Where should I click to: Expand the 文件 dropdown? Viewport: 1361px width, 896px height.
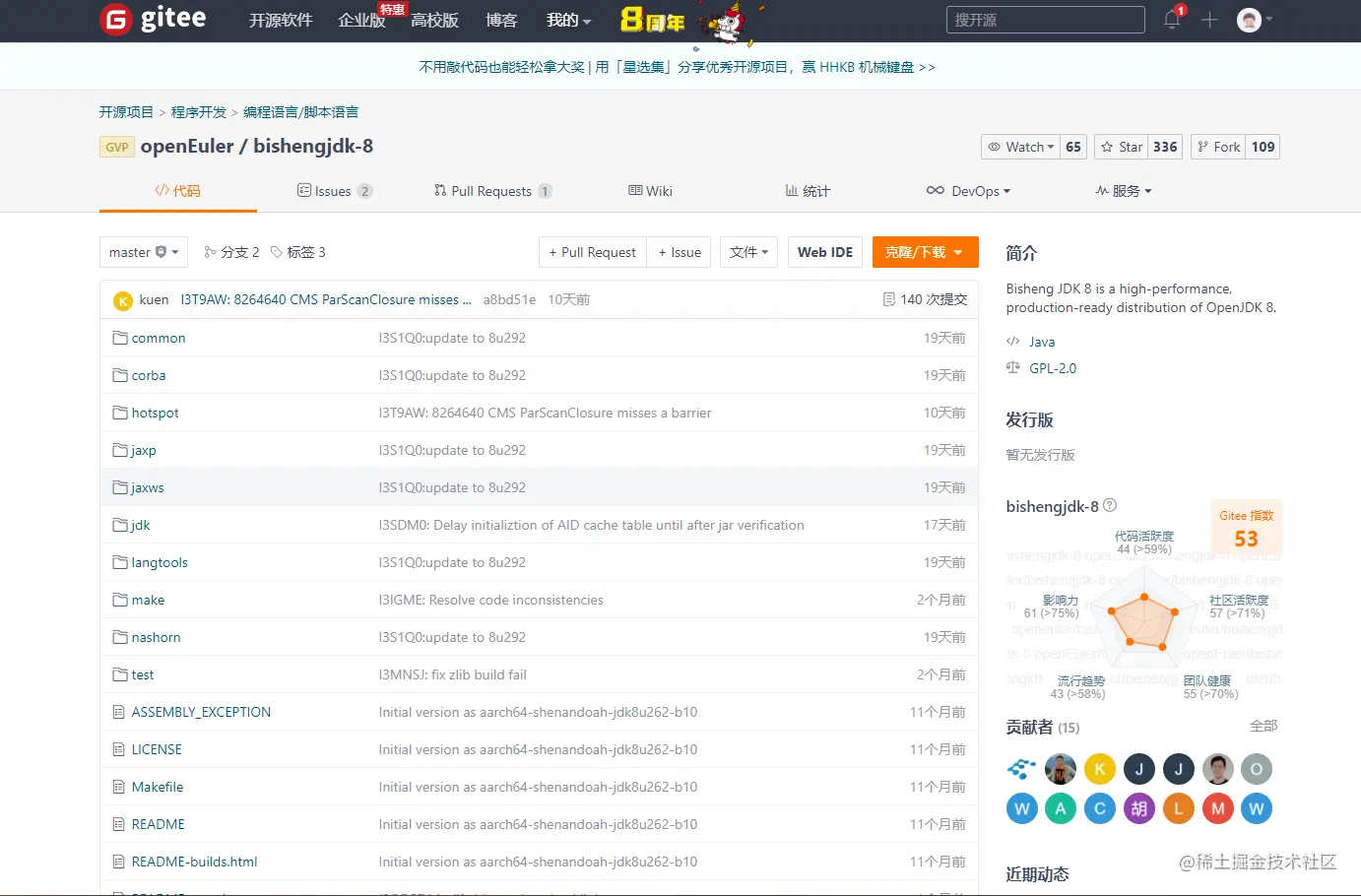(749, 252)
